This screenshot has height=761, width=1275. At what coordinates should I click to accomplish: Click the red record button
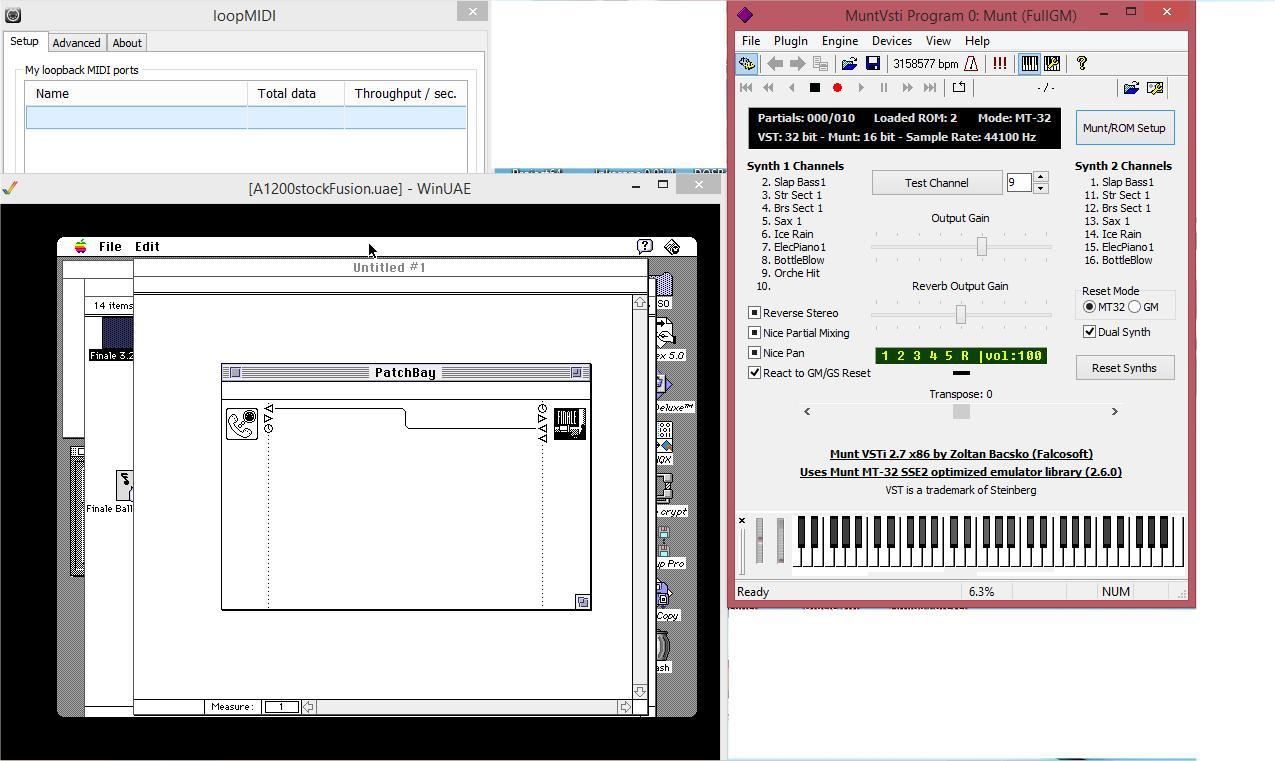[x=838, y=88]
